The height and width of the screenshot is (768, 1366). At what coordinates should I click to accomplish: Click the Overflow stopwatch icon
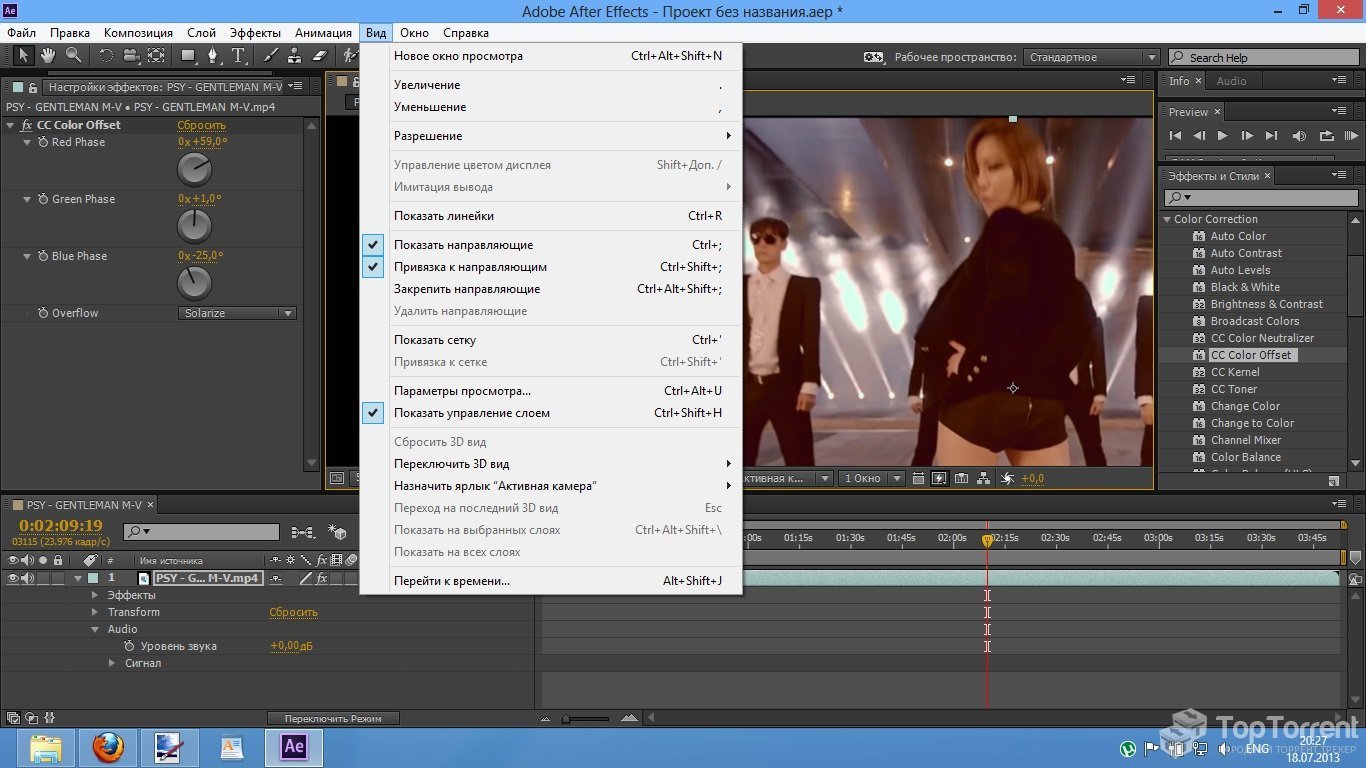point(43,313)
